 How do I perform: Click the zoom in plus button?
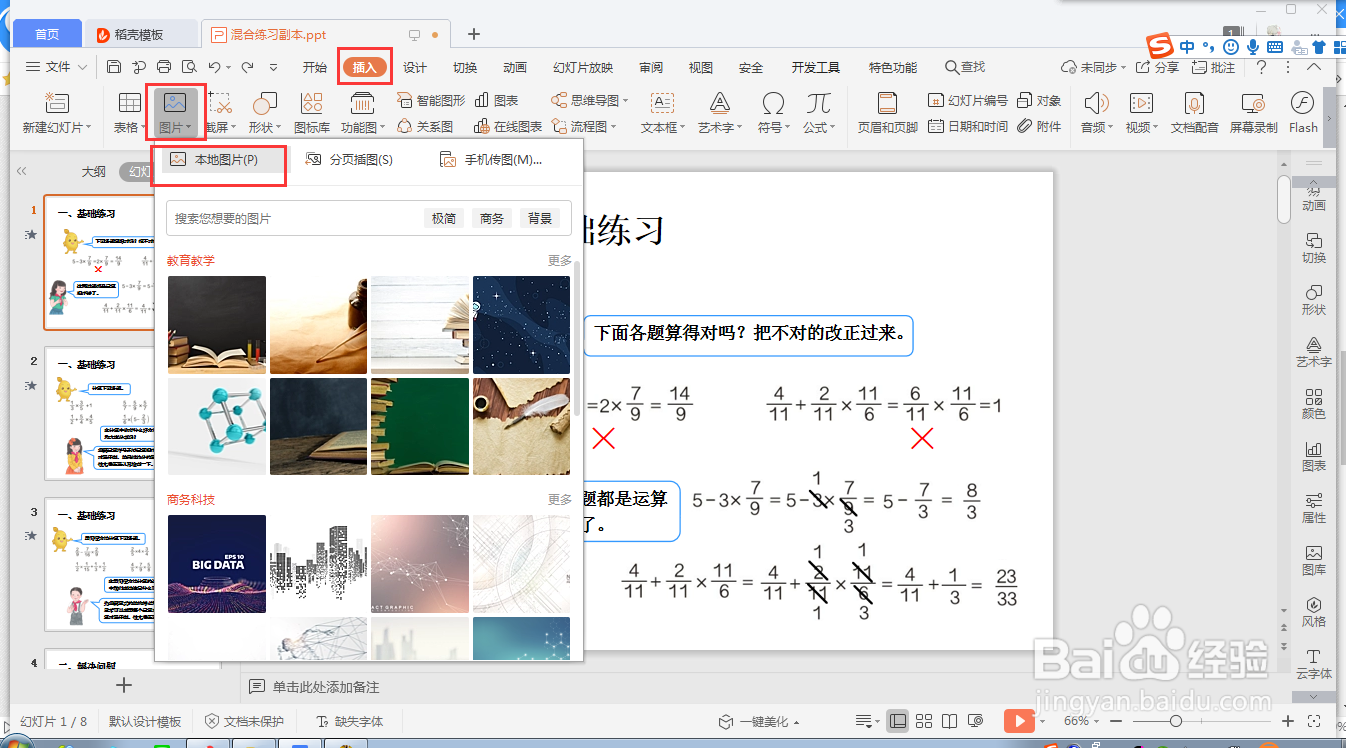(1288, 721)
